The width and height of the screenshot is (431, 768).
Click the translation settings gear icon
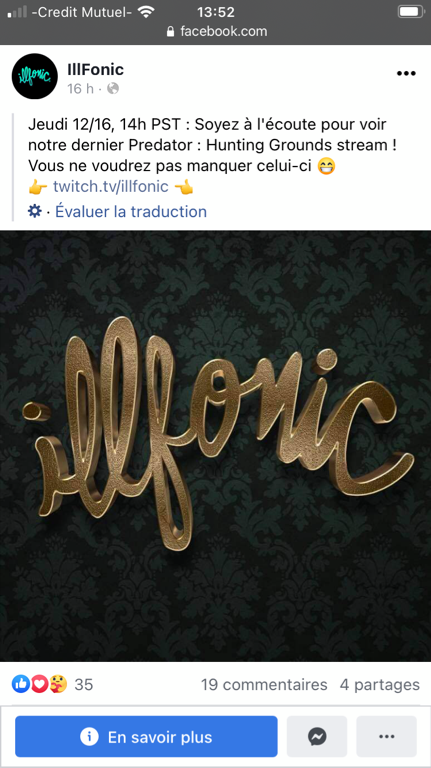[35, 211]
